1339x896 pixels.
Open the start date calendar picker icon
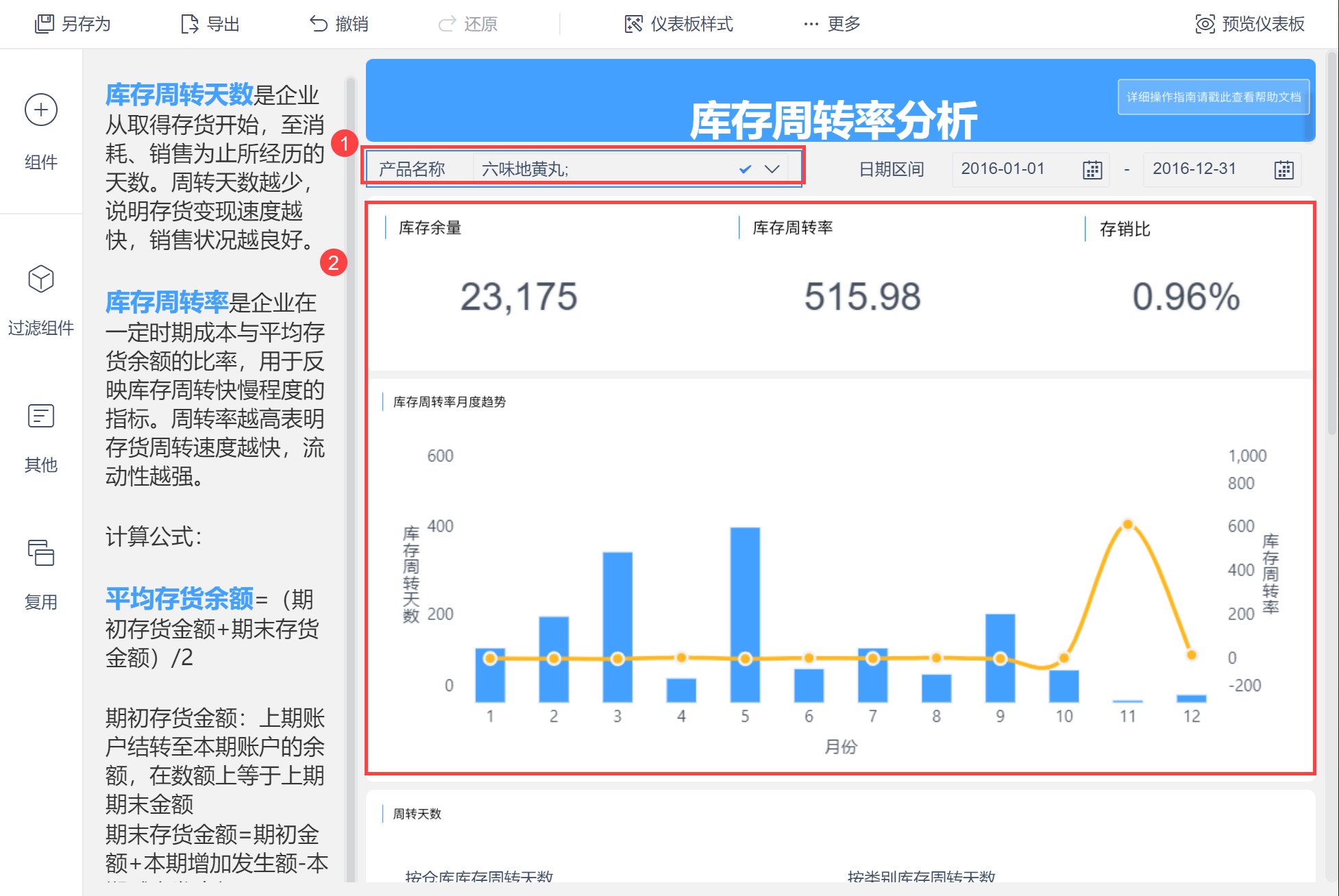coord(1092,169)
